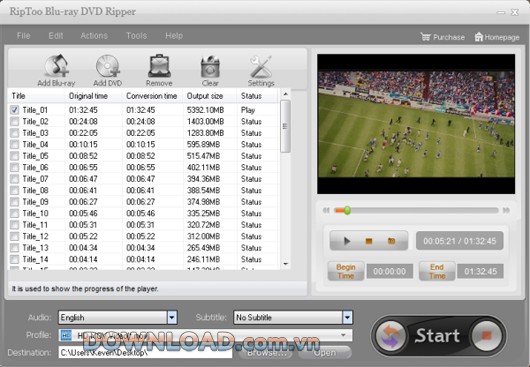The height and width of the screenshot is (367, 530).
Task: Click the Begin Time button
Action: pyautogui.click(x=346, y=271)
